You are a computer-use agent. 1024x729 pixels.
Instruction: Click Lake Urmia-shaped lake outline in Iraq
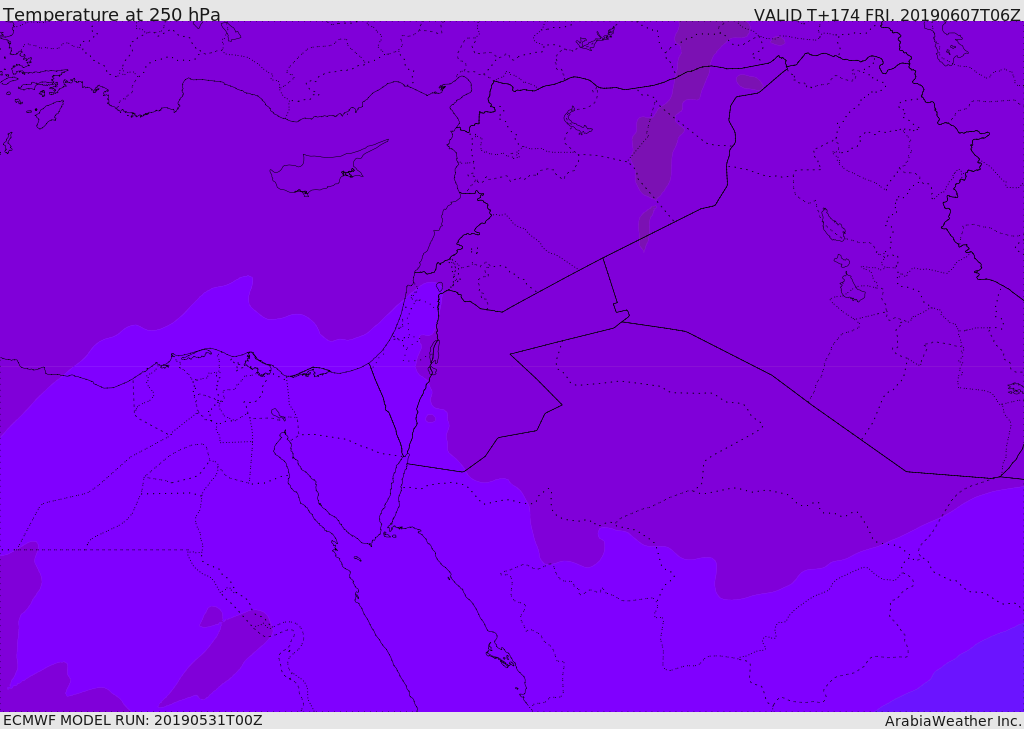pos(833,225)
